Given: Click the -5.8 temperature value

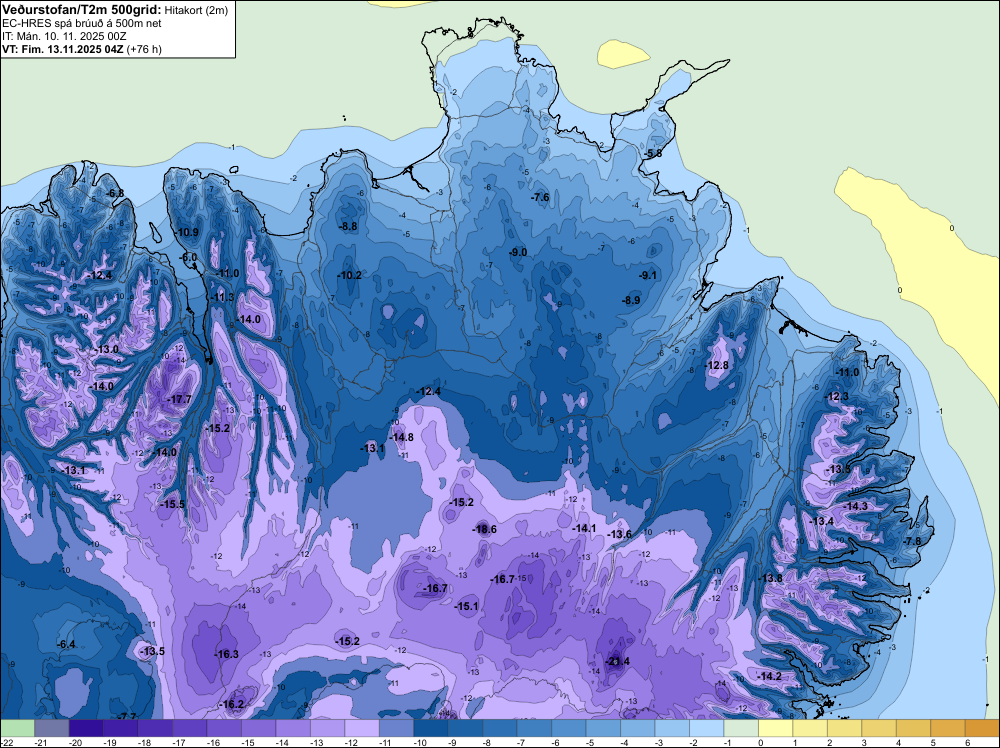Looking at the screenshot, I should point(652,154).
